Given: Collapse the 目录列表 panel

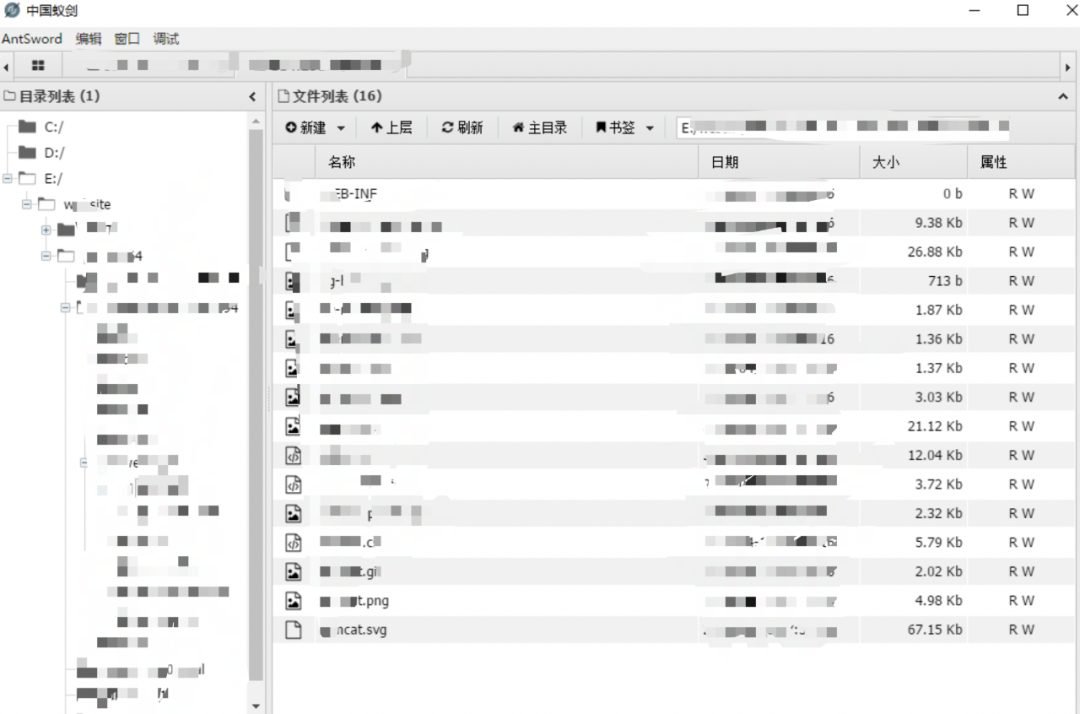Looking at the screenshot, I should click(x=253, y=96).
